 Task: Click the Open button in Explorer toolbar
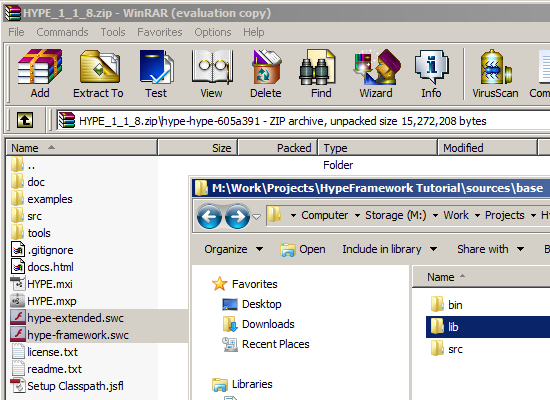click(303, 249)
